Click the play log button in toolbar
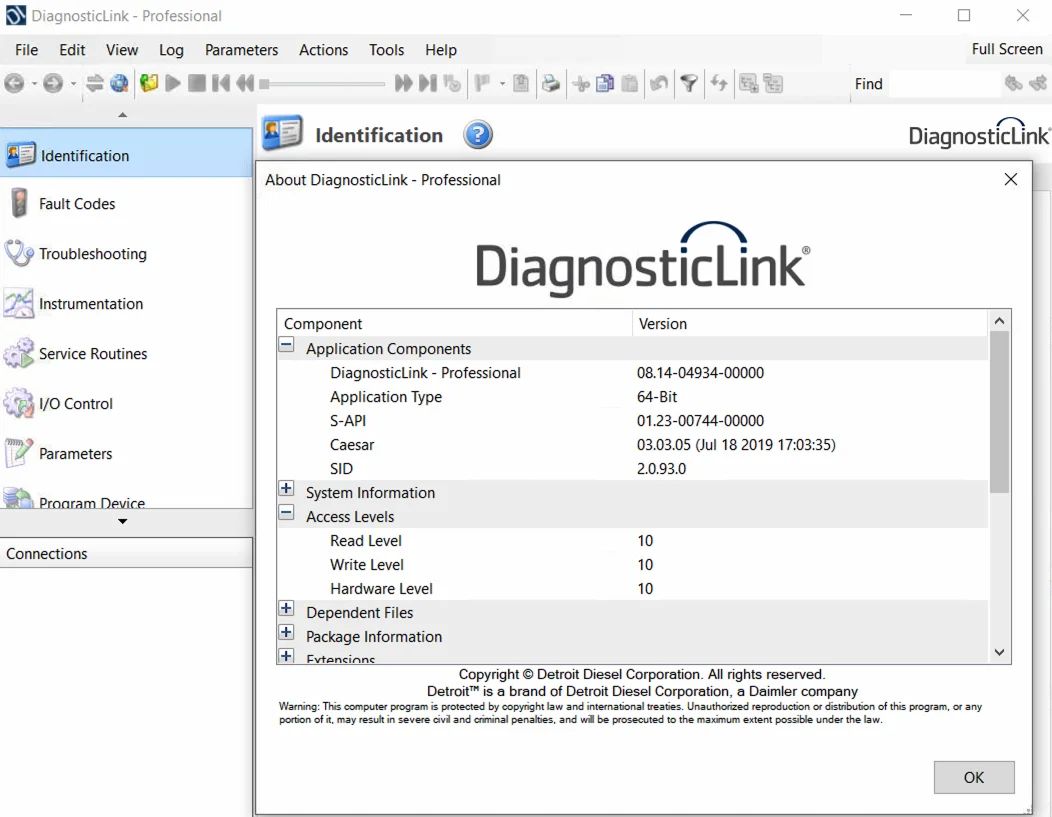The image size is (1052, 817). click(173, 84)
